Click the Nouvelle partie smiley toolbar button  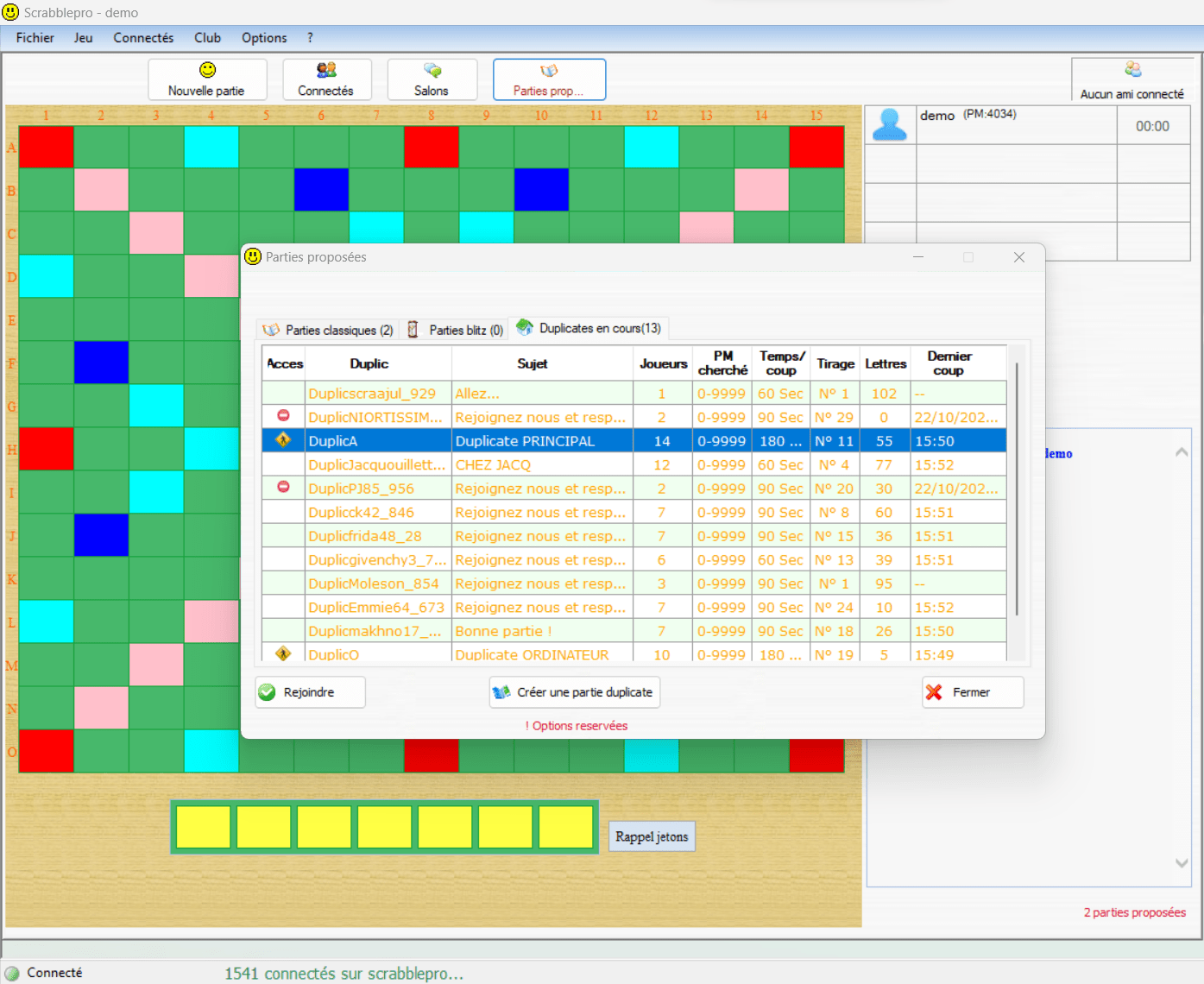click(207, 79)
